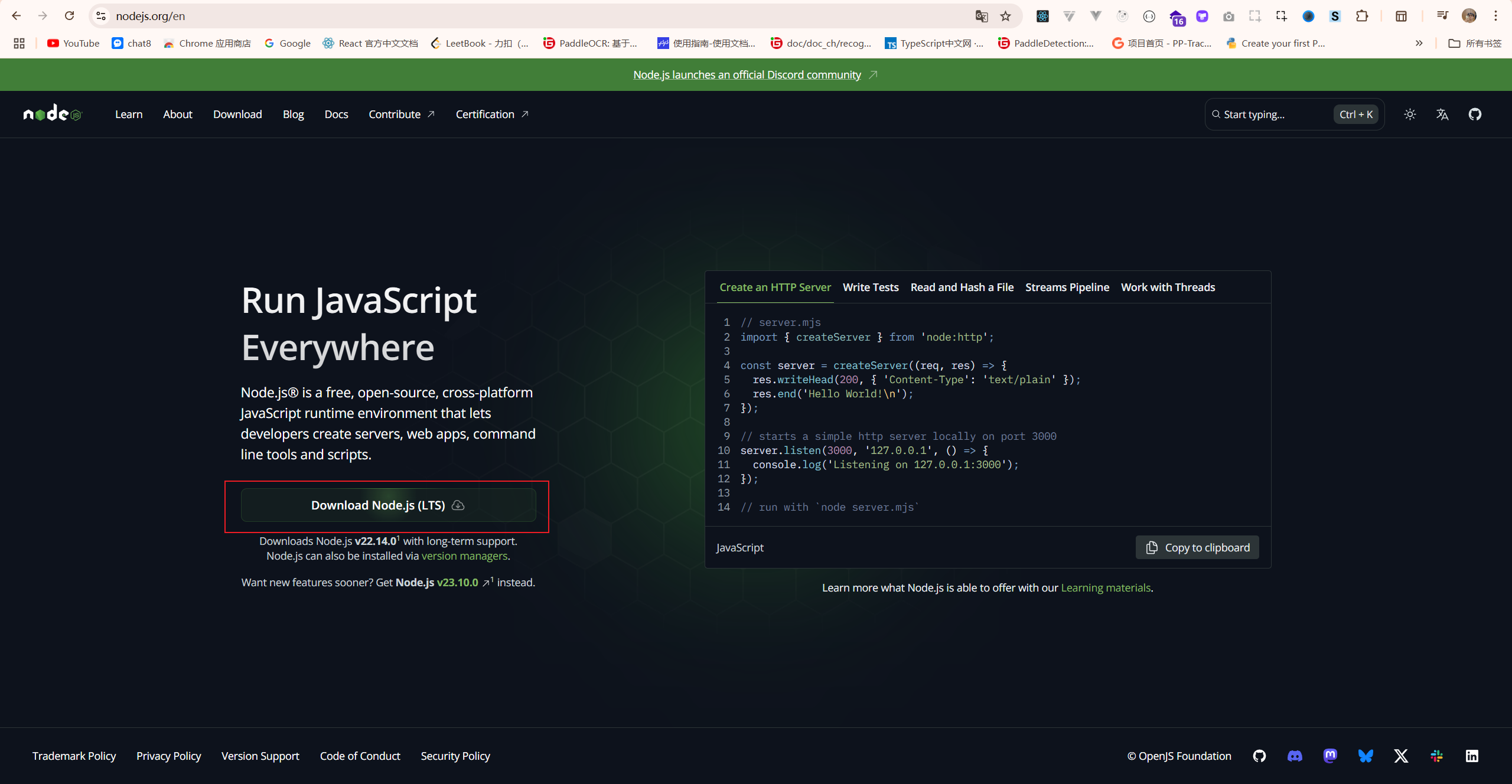
Task: Select the Streams Pipeline code tab
Action: tap(1067, 288)
